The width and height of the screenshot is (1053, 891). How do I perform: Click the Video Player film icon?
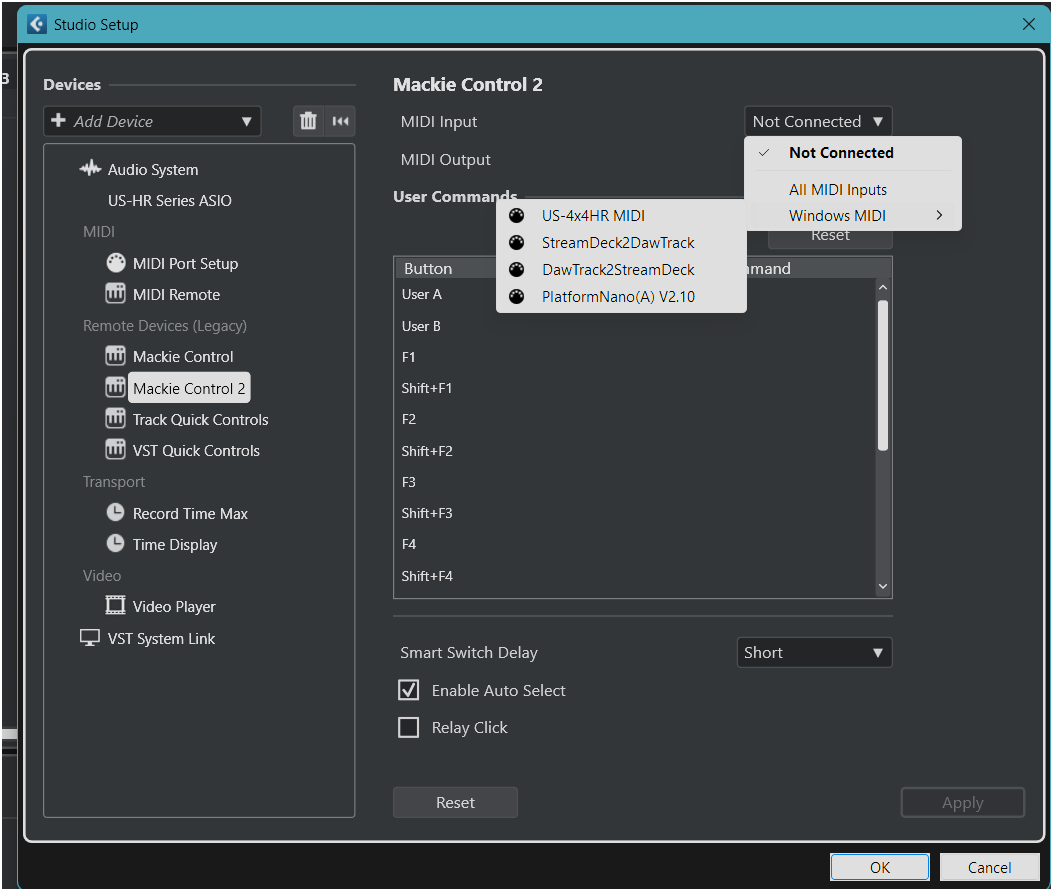pos(116,606)
